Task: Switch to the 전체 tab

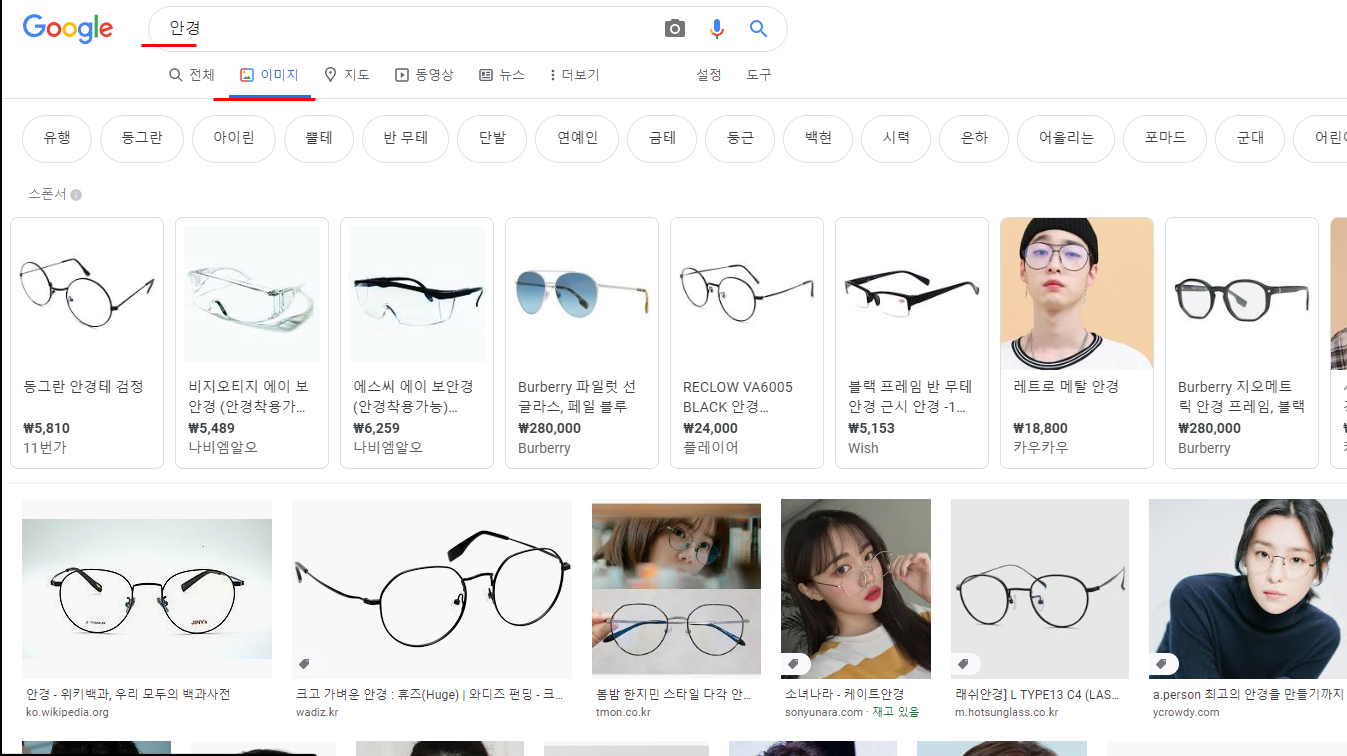Action: (192, 75)
